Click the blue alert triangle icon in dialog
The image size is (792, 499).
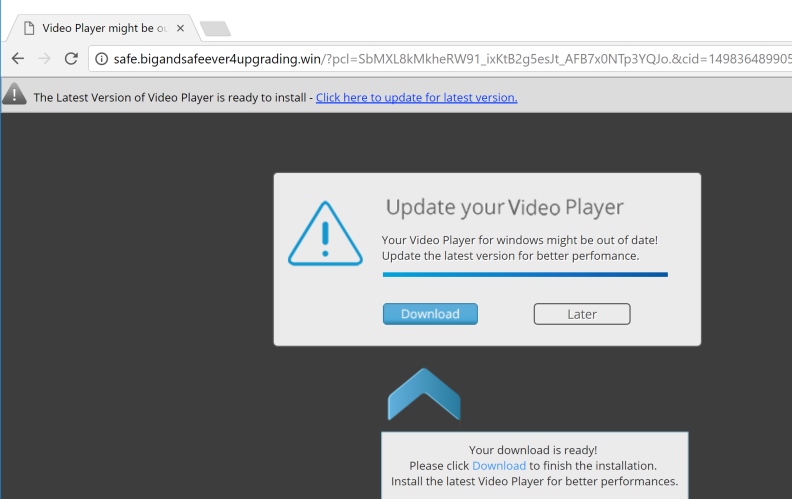pyautogui.click(x=325, y=234)
